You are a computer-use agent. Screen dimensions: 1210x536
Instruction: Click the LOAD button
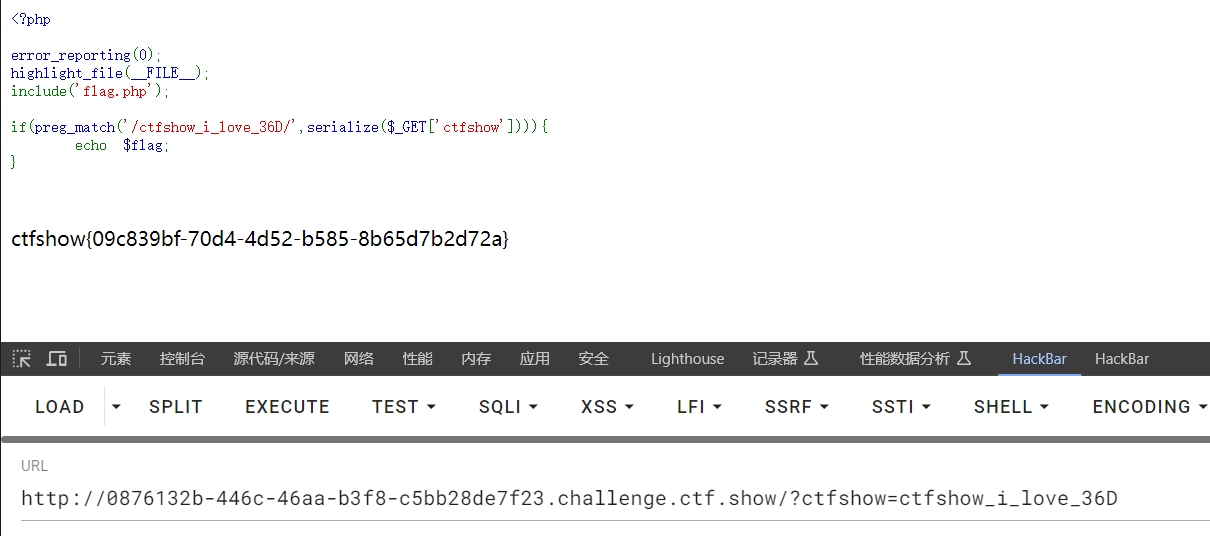60,407
